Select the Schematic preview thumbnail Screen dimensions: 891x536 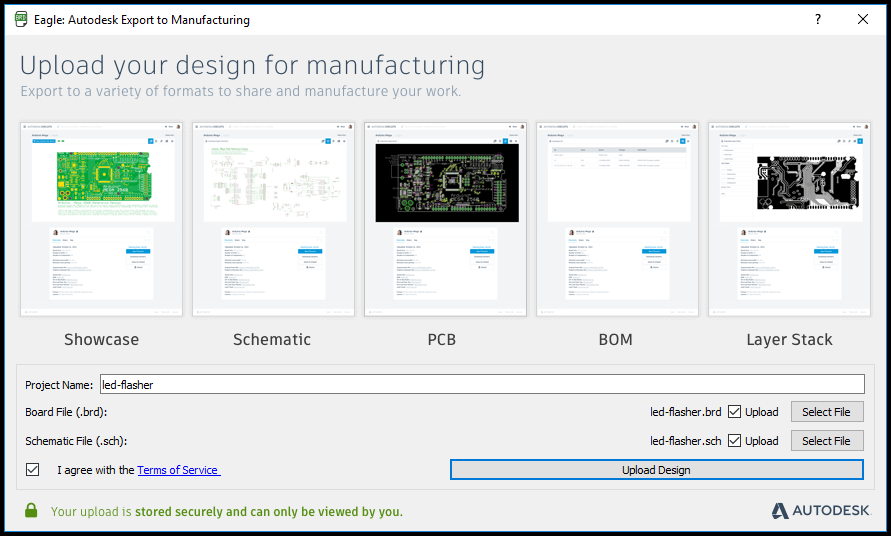pyautogui.click(x=273, y=219)
